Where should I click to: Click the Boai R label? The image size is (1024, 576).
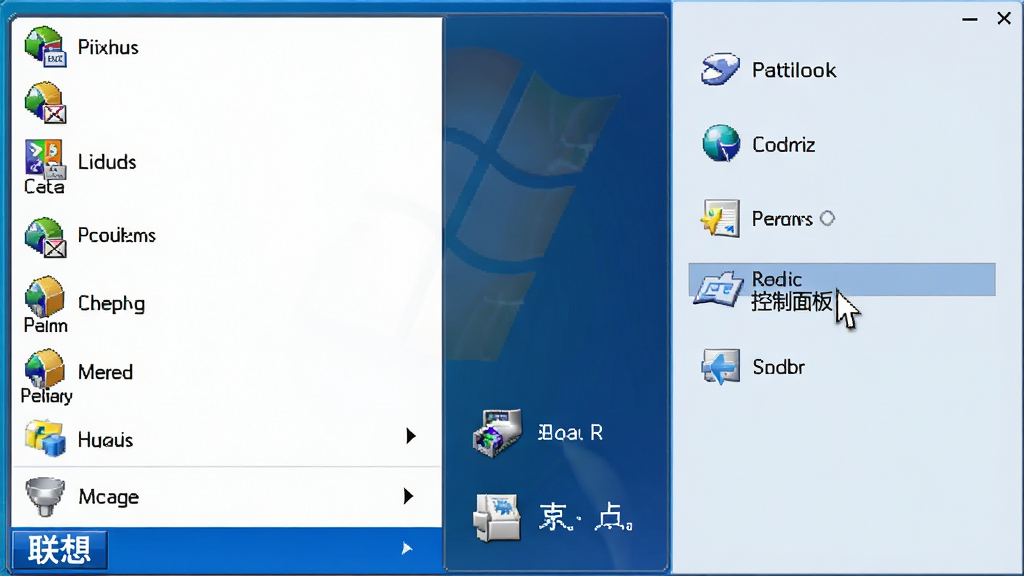tap(570, 432)
